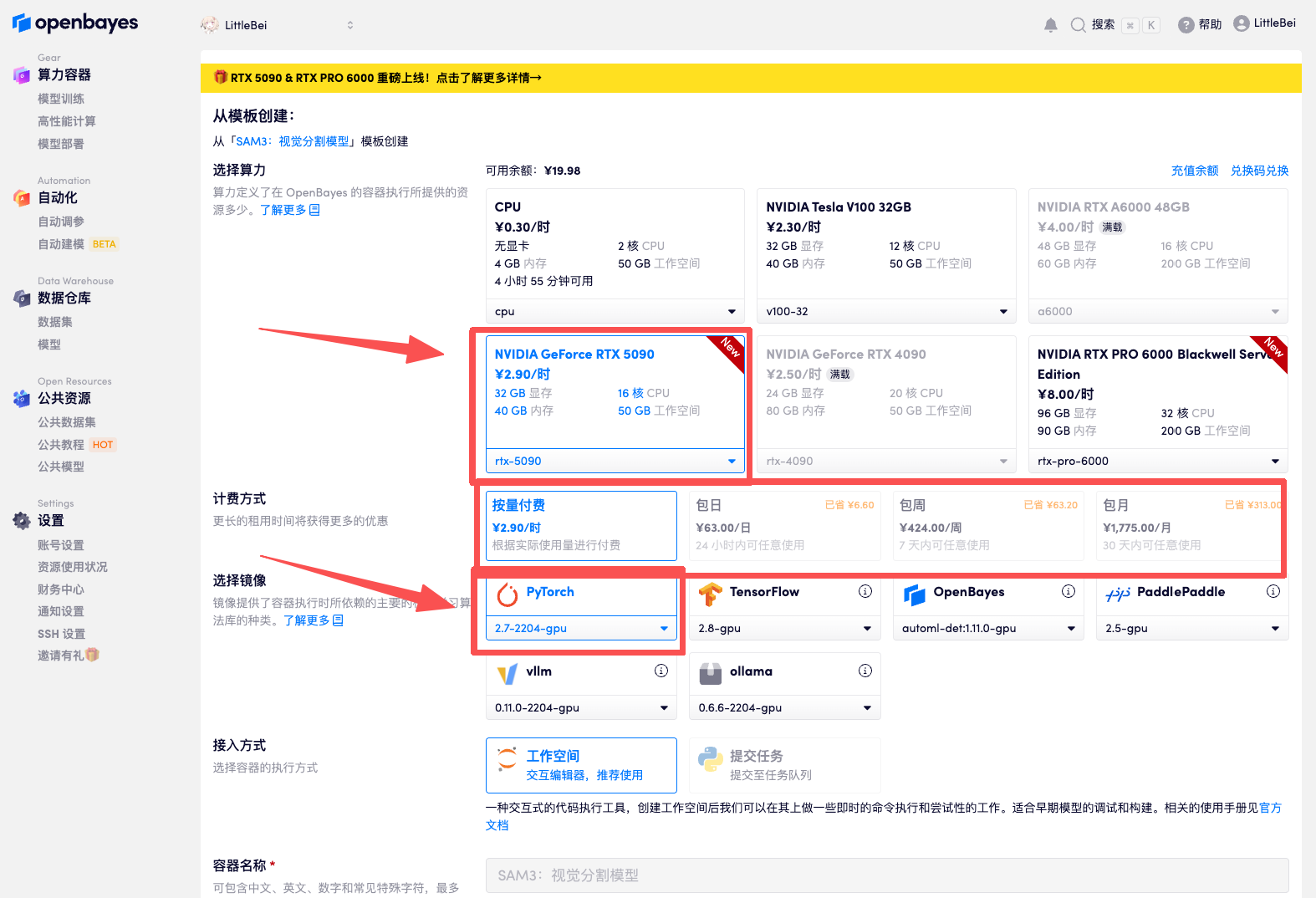Image resolution: width=1316 pixels, height=898 pixels.
Task: Open automl-det:1.11.0-gpu dropdown
Action: 988,628
